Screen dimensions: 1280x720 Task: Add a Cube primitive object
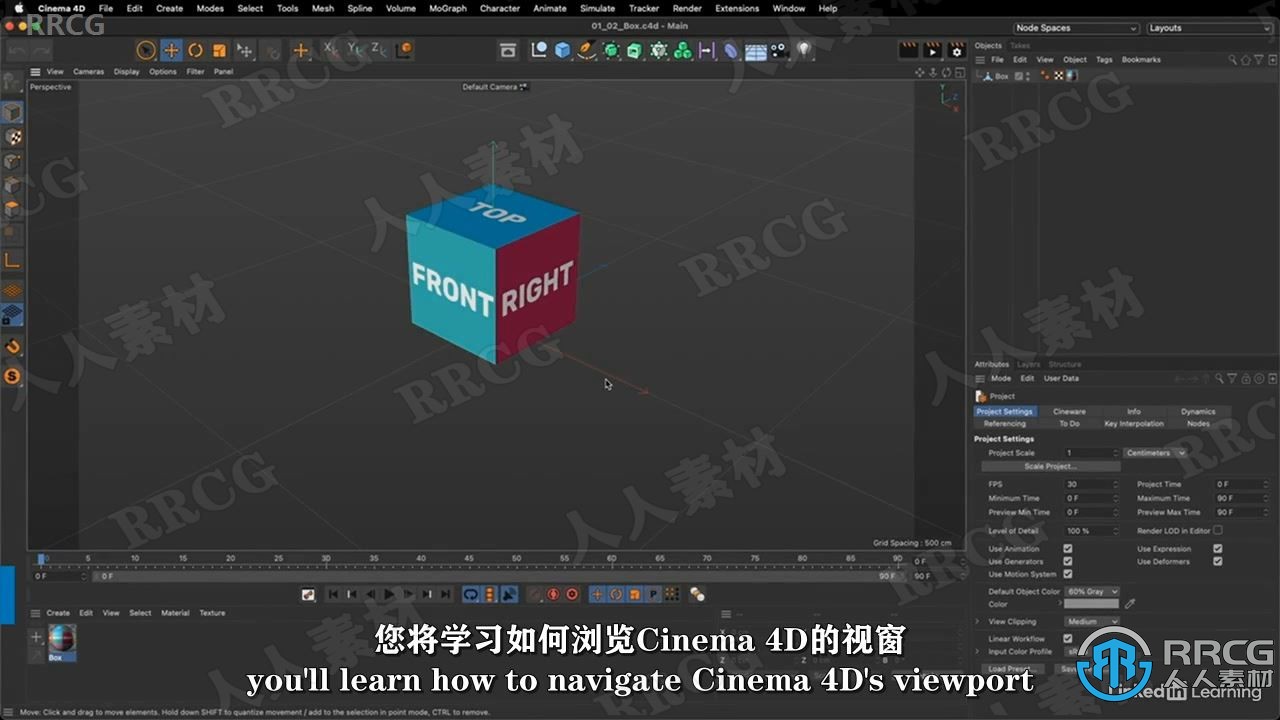[563, 50]
